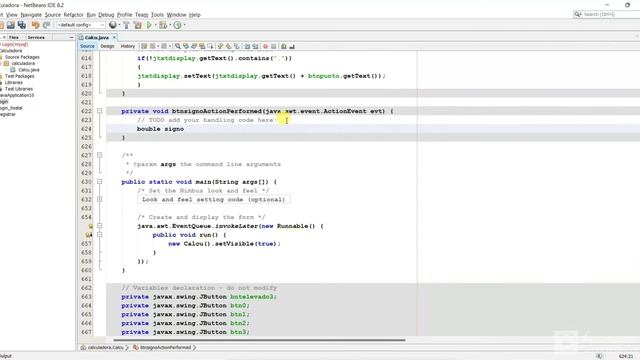Close the Calcu.java editor tab
Image resolution: width=640 pixels, height=360 pixels.
pos(114,38)
